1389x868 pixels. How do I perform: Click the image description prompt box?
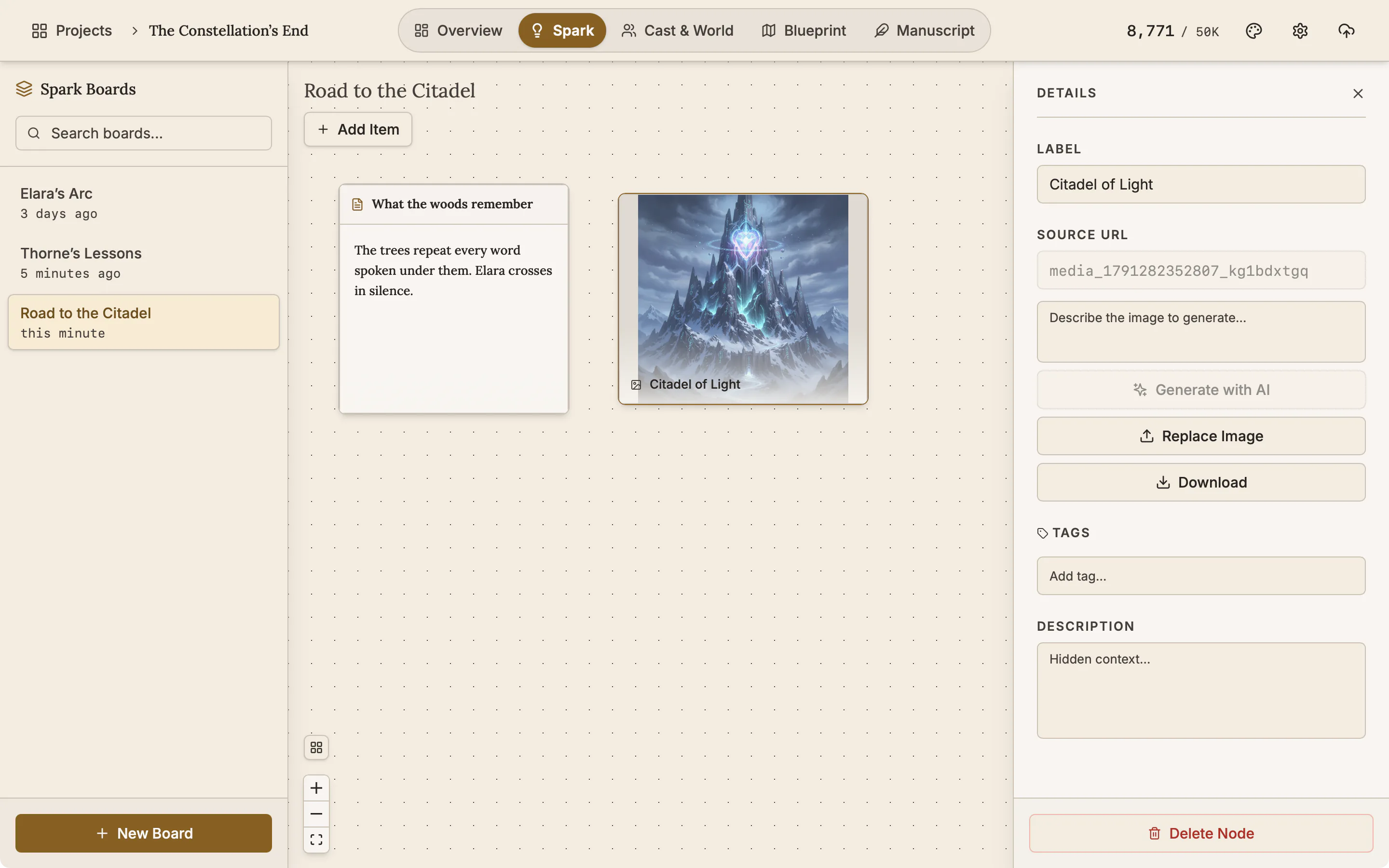click(1201, 332)
